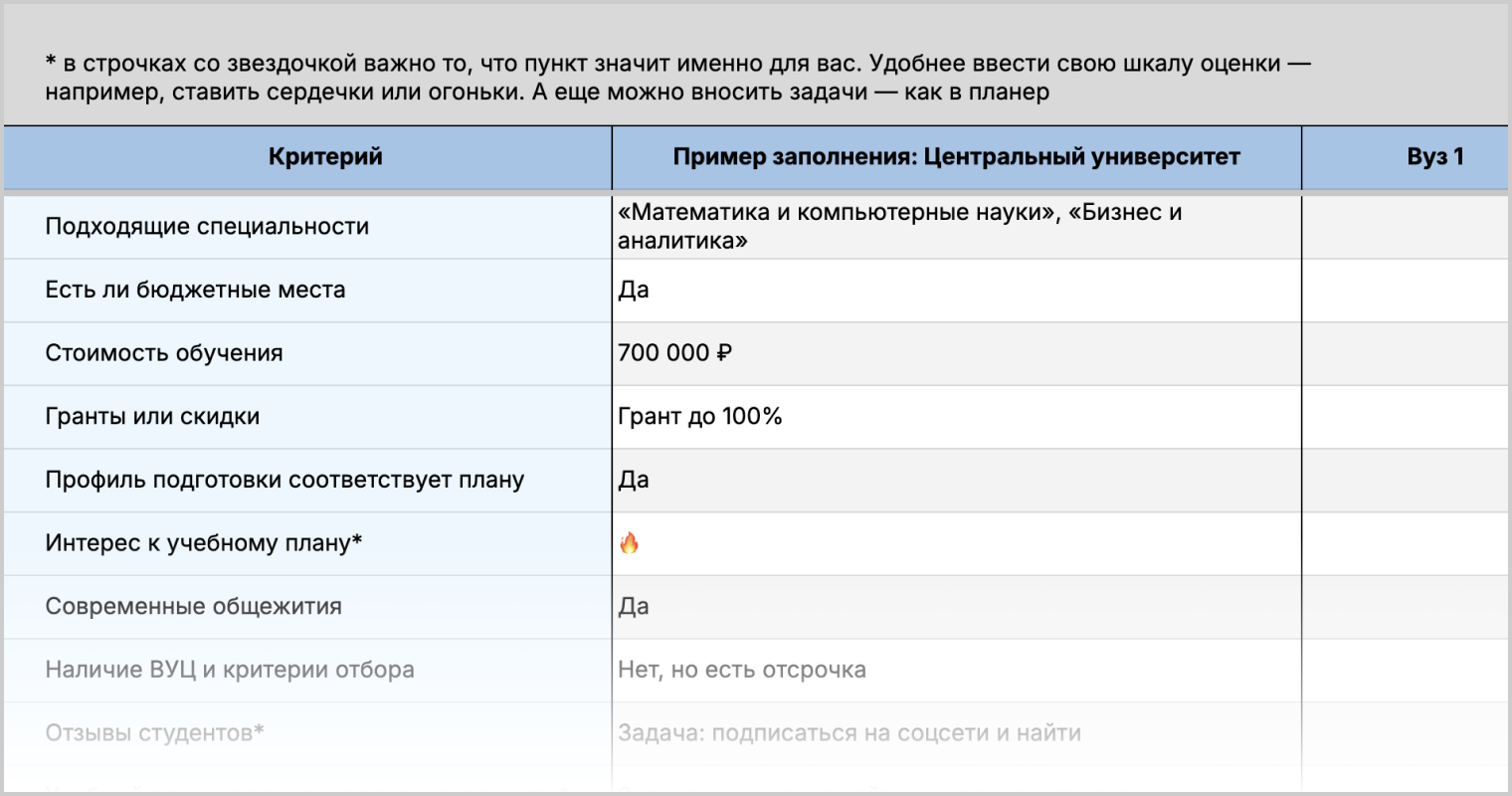Click the "Задача: подписаться на соцсети" cell
Viewport: 1512px width, 796px height.
click(x=849, y=733)
